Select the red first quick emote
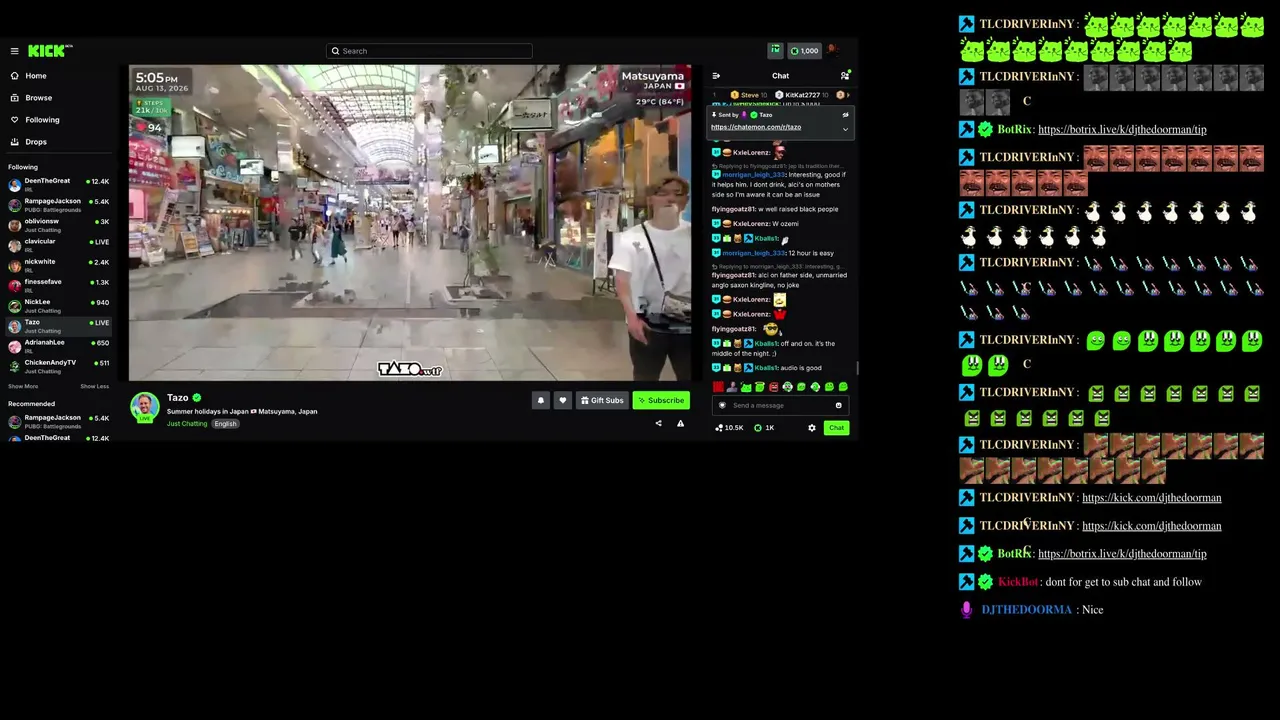The image size is (1280, 720). (718, 387)
